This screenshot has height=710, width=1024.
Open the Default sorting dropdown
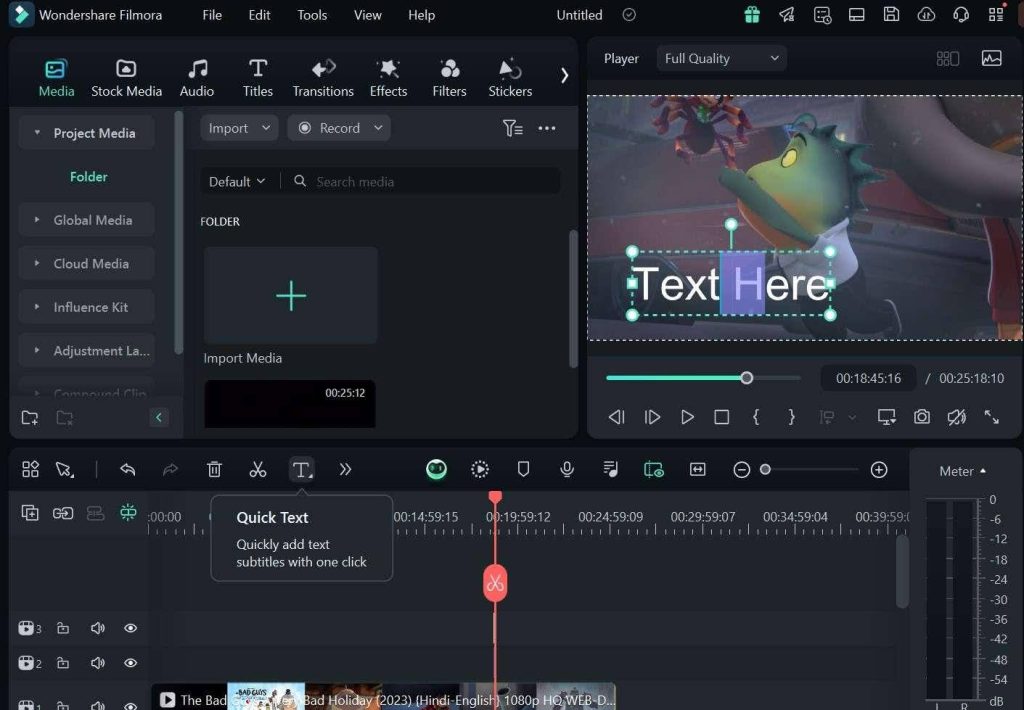(236, 181)
